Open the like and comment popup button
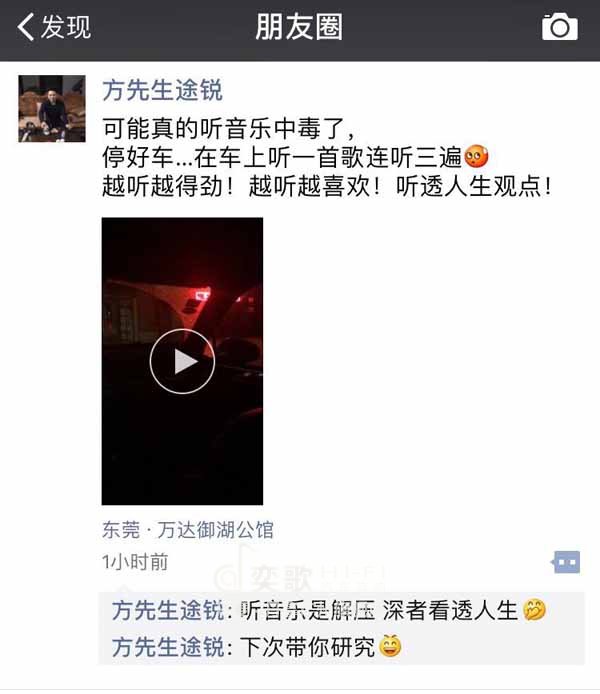The width and height of the screenshot is (600, 694). [566, 562]
